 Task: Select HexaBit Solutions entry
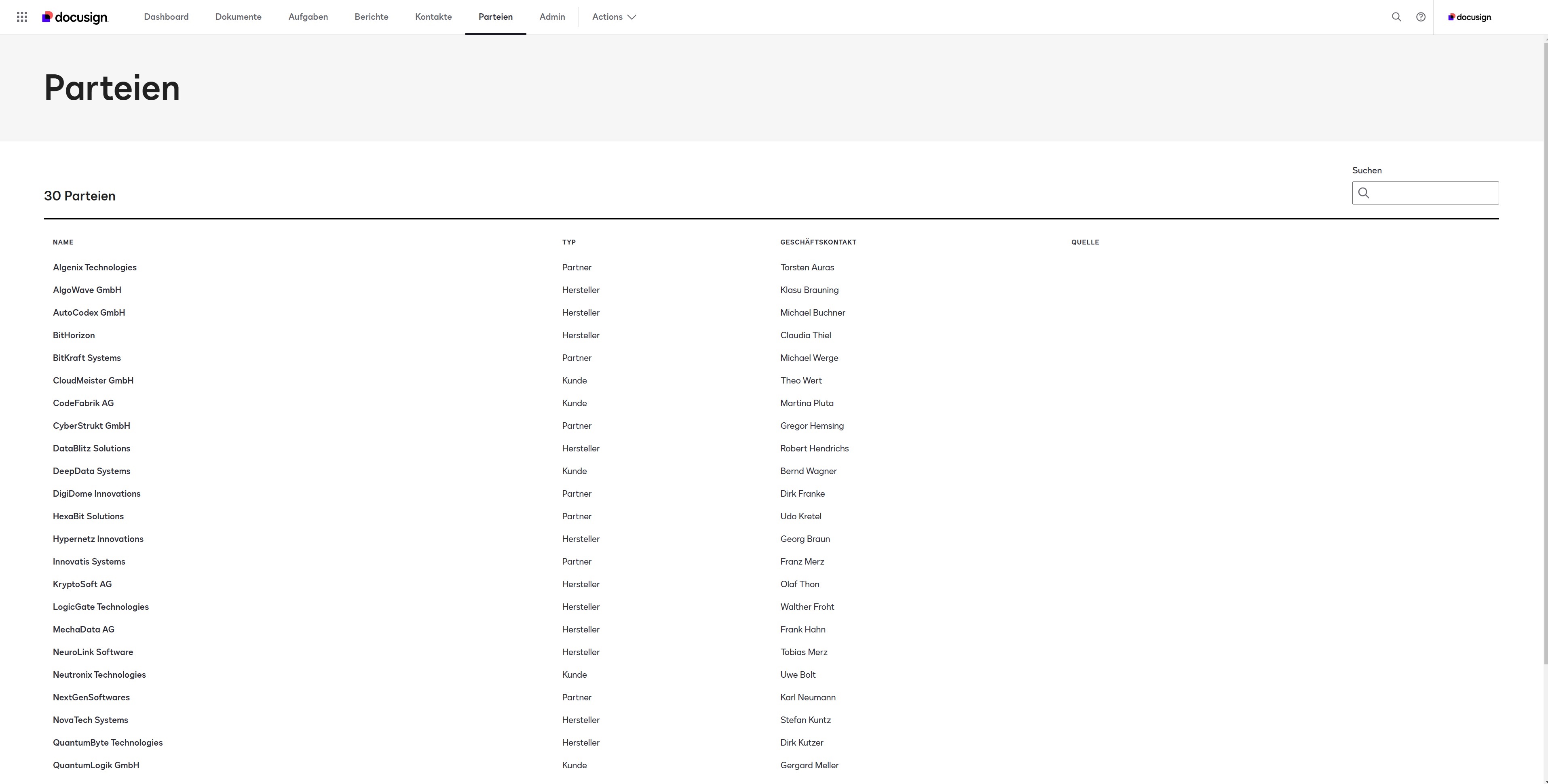point(89,516)
